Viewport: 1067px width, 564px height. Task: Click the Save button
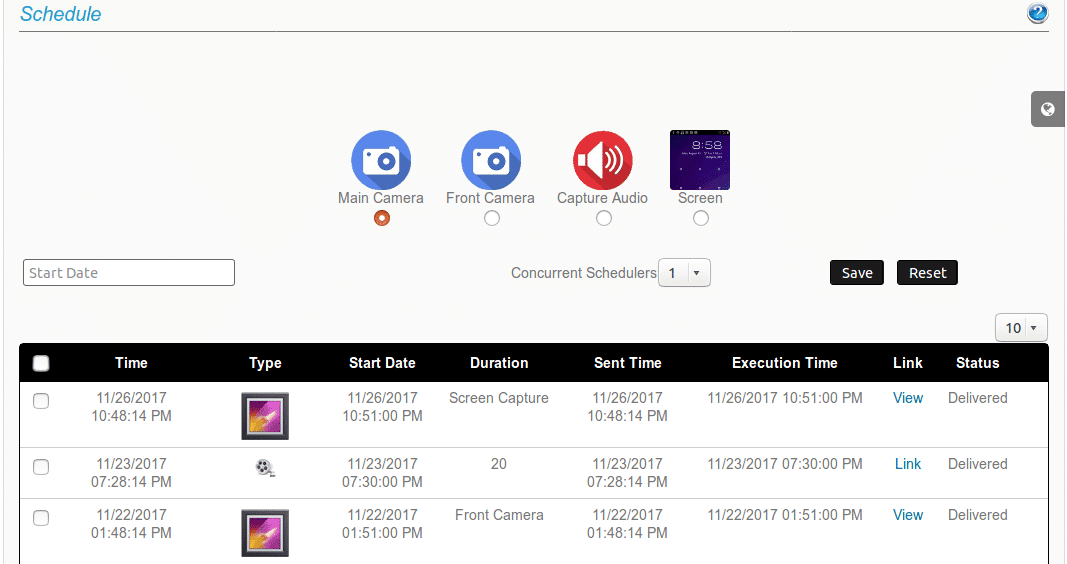[x=857, y=273]
